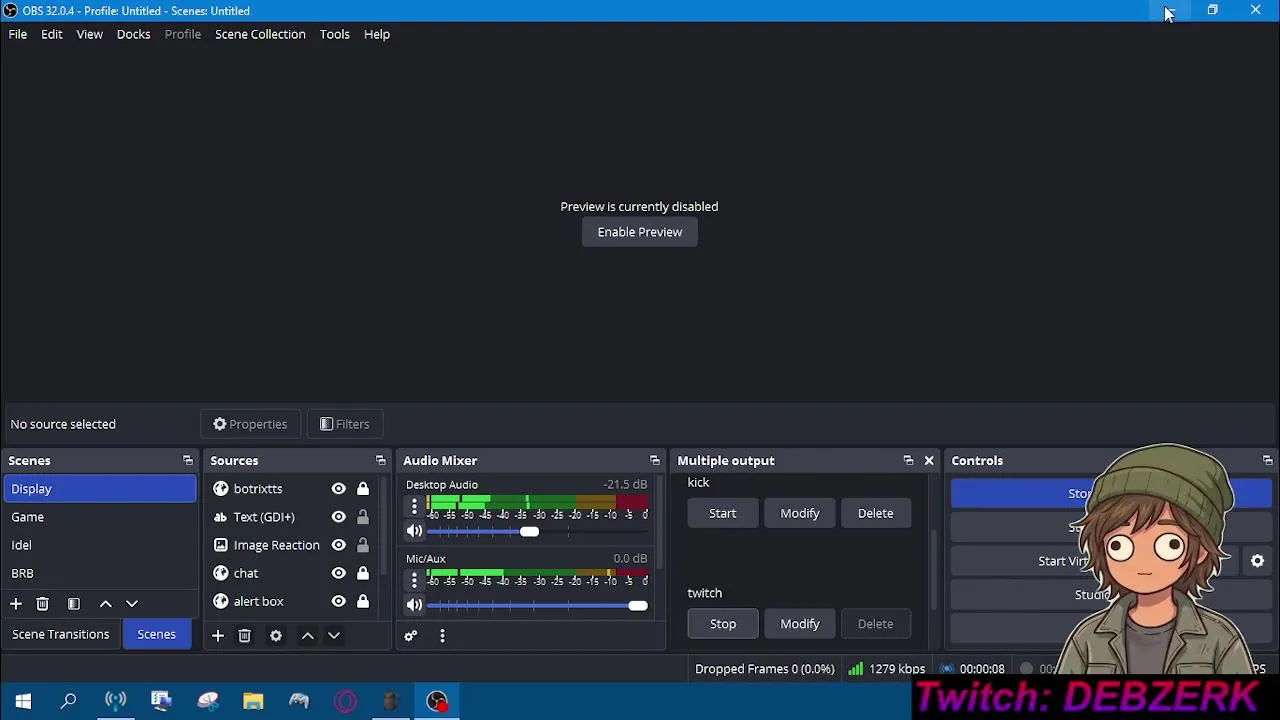Open Windows Start menu
Image resolution: width=1280 pixels, height=720 pixels.
[23, 701]
